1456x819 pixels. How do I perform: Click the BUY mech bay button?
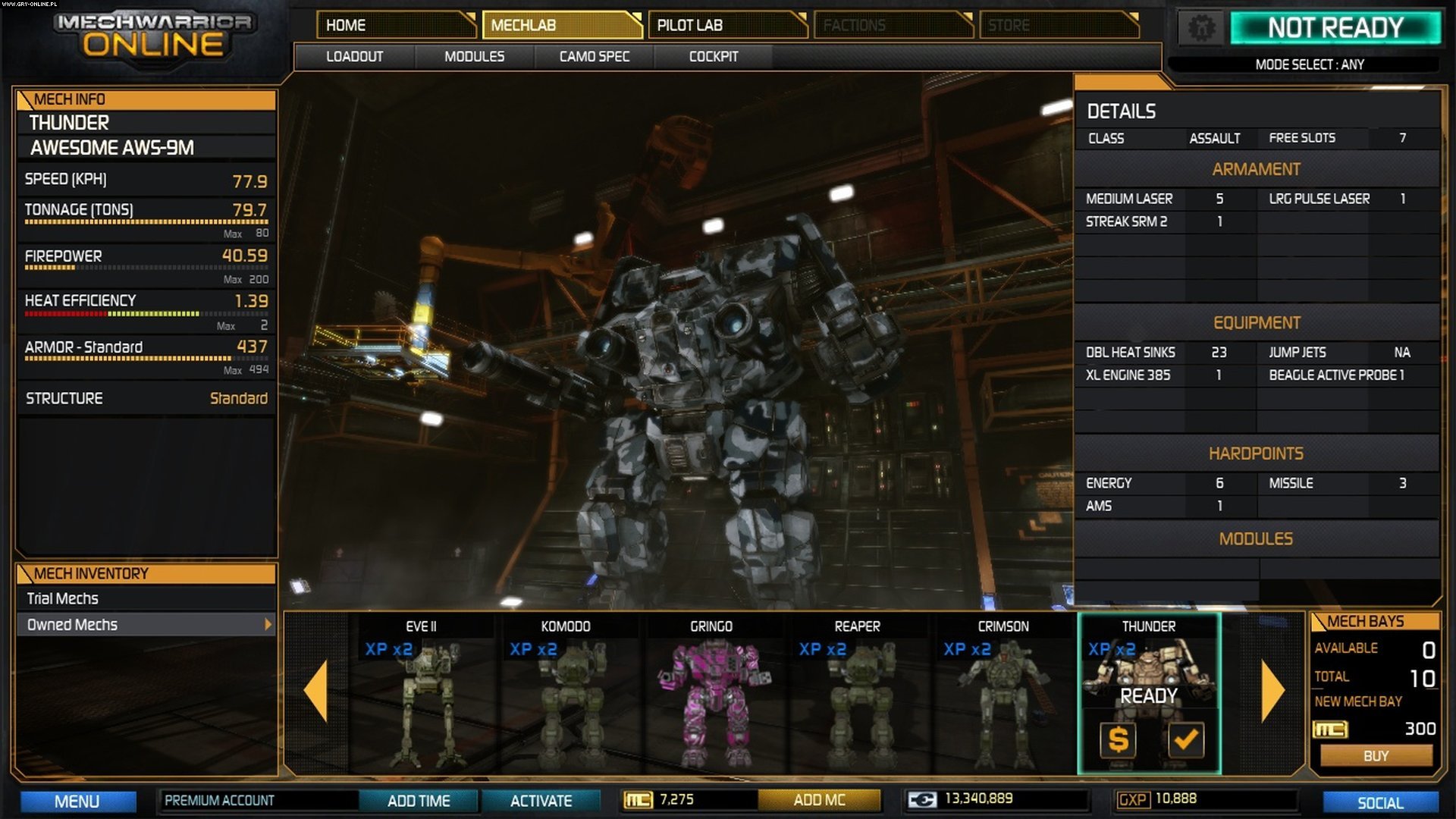click(x=1376, y=756)
